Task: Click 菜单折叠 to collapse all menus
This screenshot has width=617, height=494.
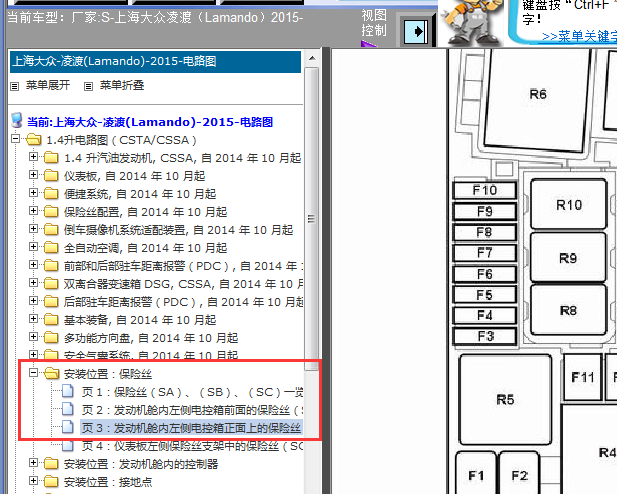Action: click(x=122, y=85)
